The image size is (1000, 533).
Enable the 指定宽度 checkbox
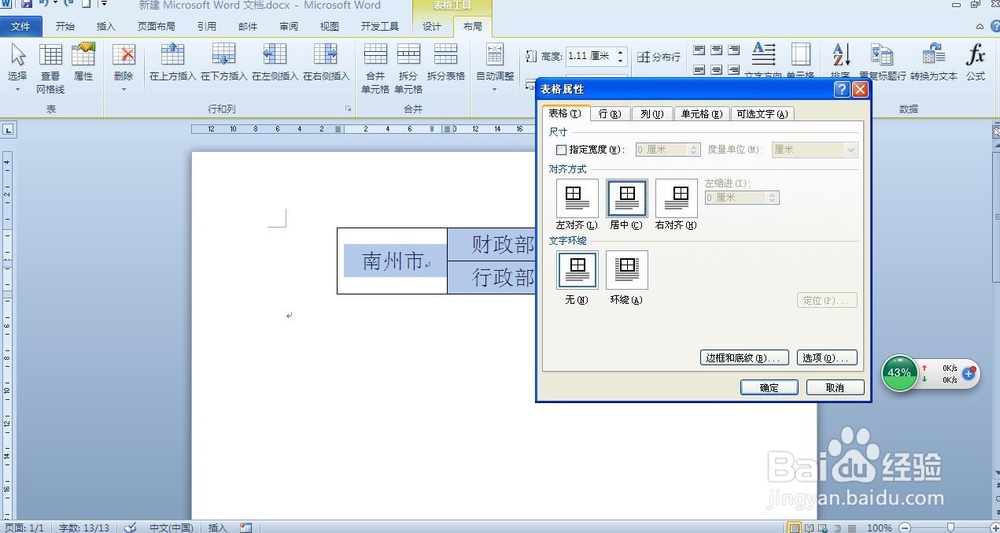[x=561, y=150]
